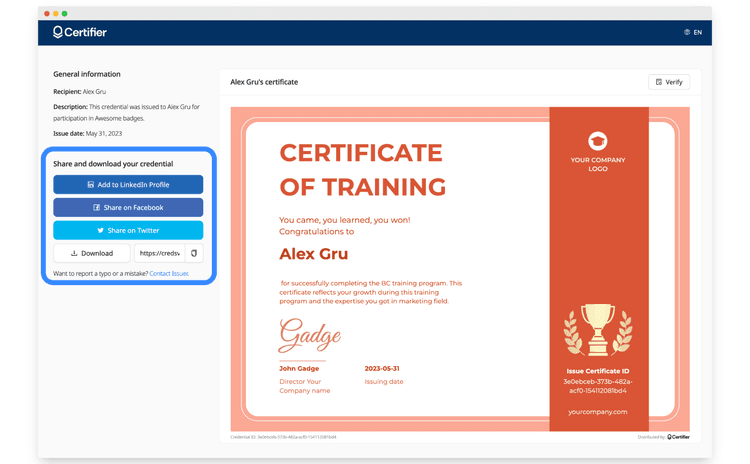
Task: Click the Twitter bird icon
Action: (100, 231)
